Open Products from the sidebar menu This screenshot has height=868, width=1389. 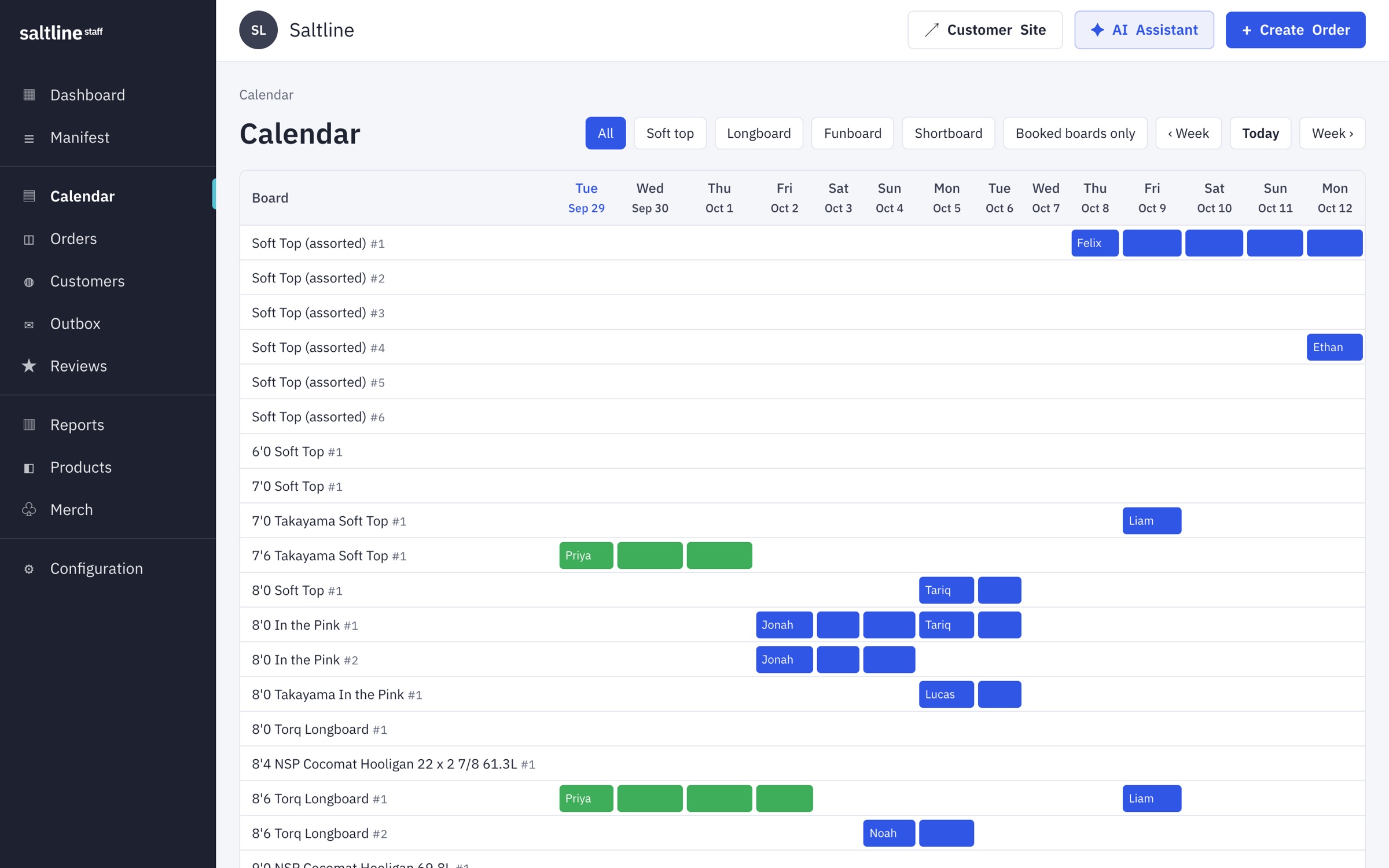tap(81, 468)
